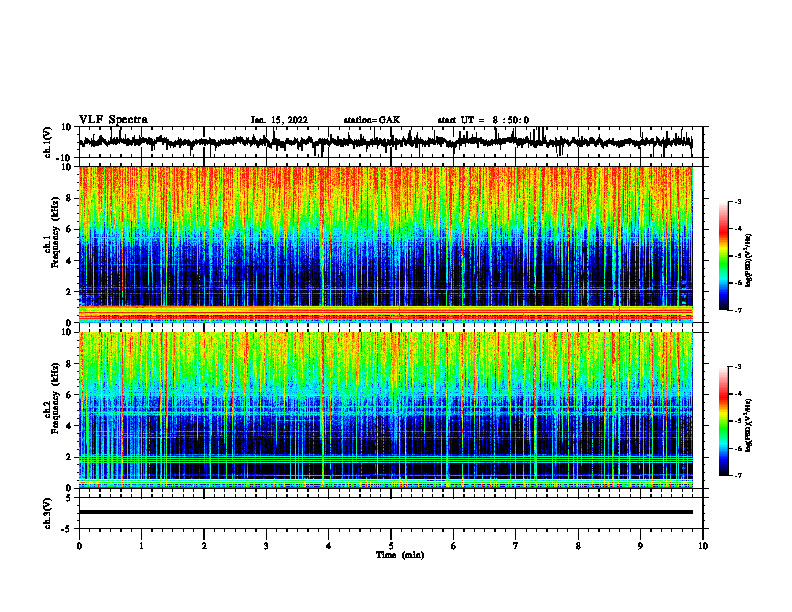Click the "3" tick on the time axis
The height and width of the screenshot is (612, 792).
(x=266, y=546)
